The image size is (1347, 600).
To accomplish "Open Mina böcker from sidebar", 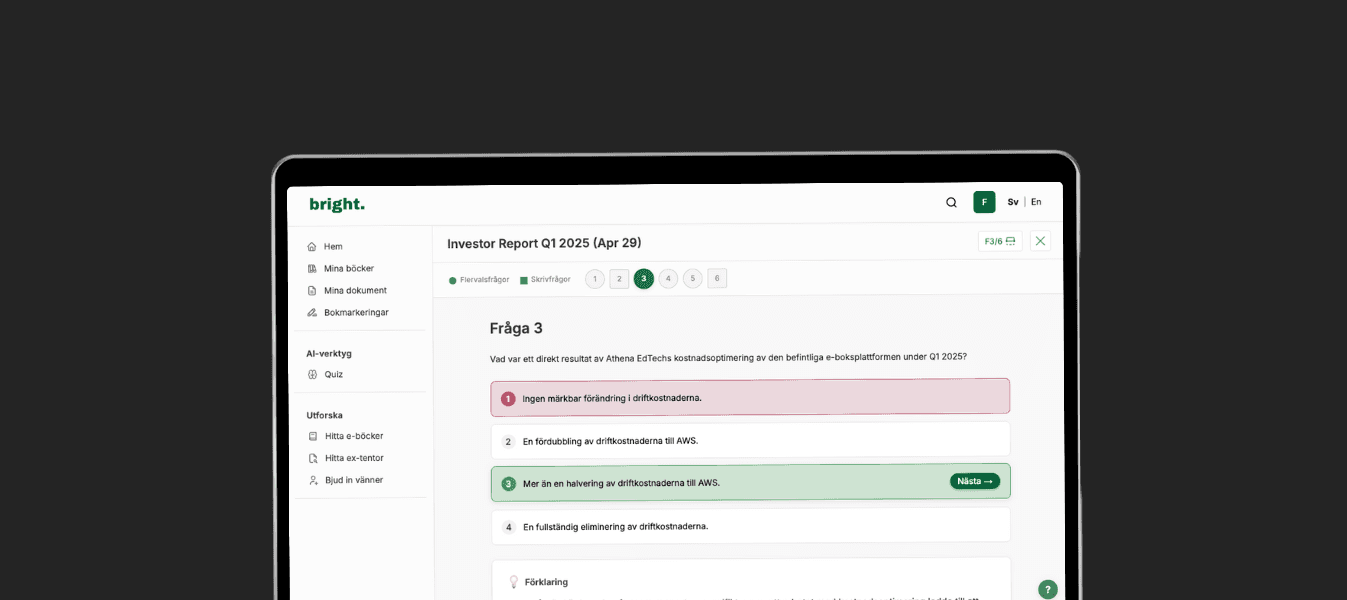I will [348, 269].
